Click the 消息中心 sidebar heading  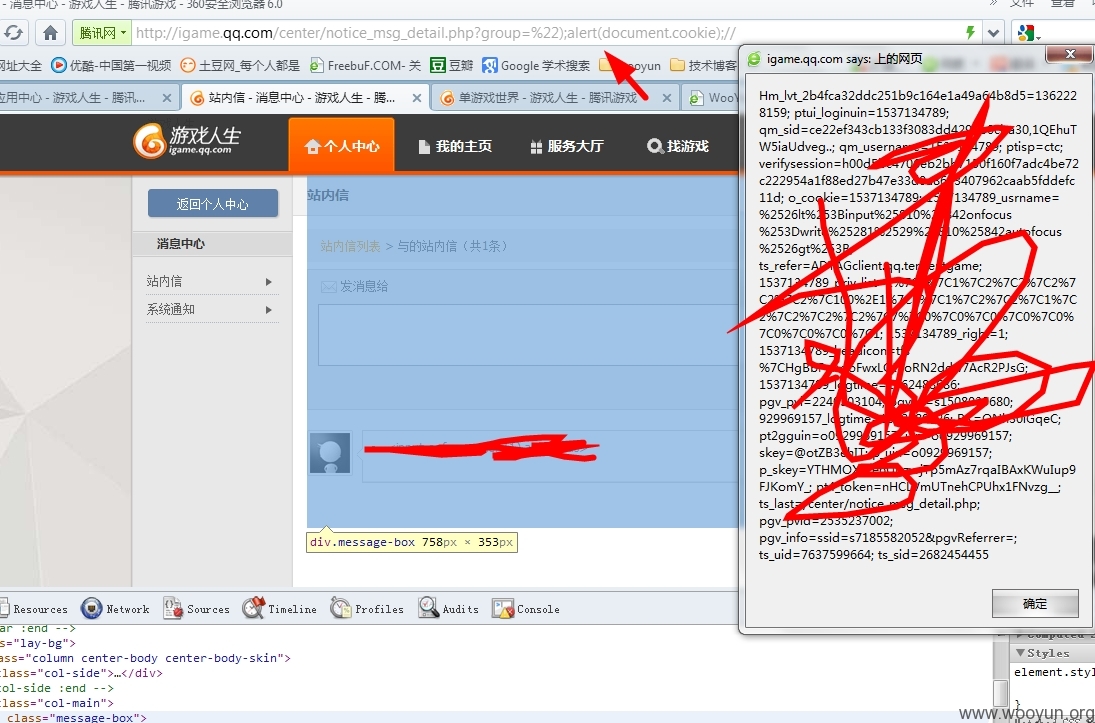(x=180, y=244)
